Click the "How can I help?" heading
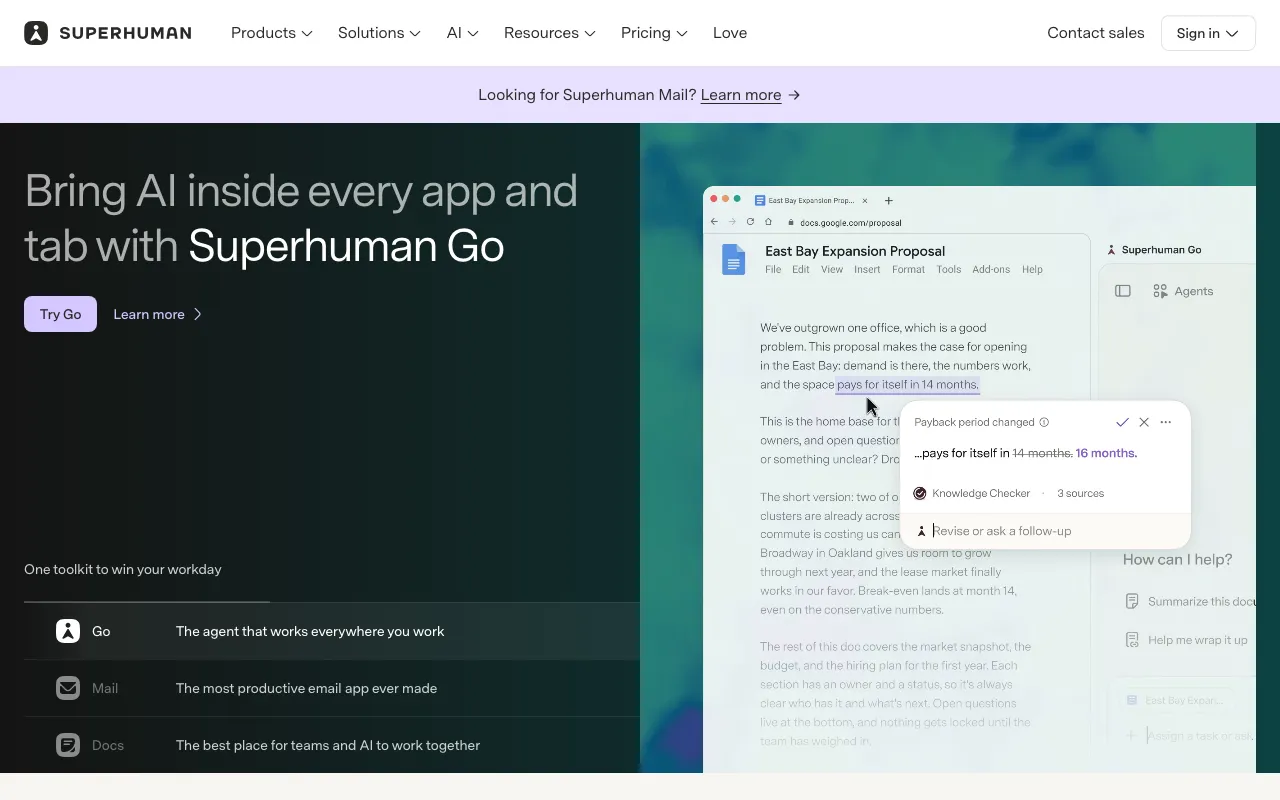Viewport: 1280px width, 800px height. pos(1177,560)
